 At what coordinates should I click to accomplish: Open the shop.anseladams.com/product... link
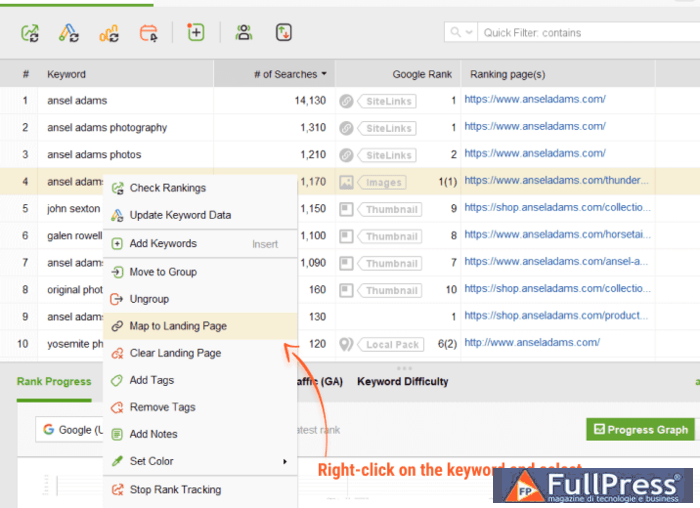point(556,316)
